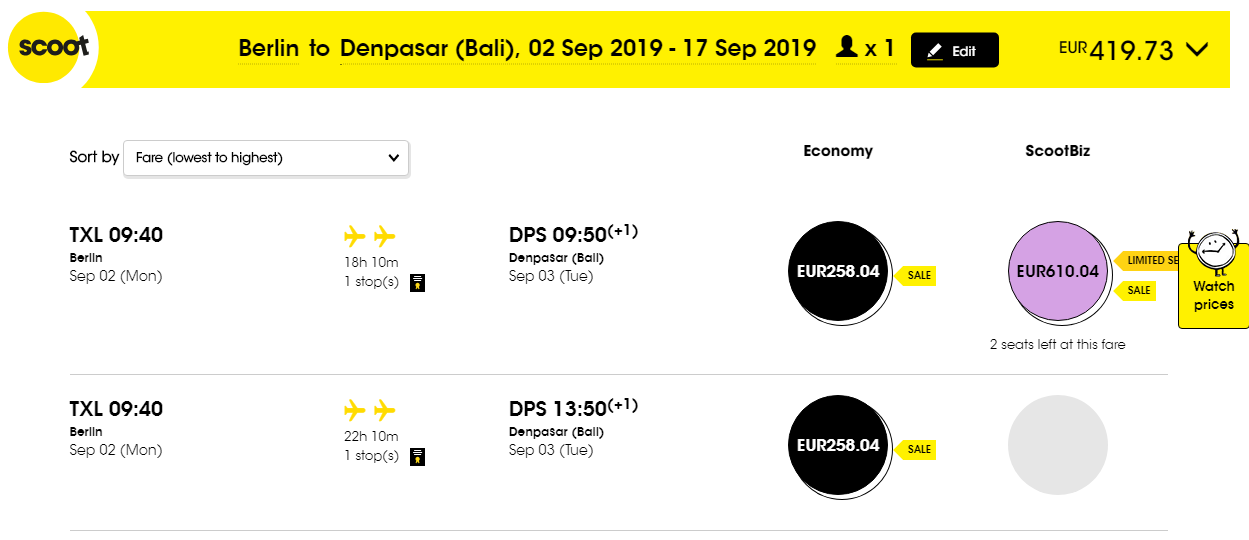Click the Denpasar (Bali) travel dates link
The image size is (1249, 540).
(578, 48)
